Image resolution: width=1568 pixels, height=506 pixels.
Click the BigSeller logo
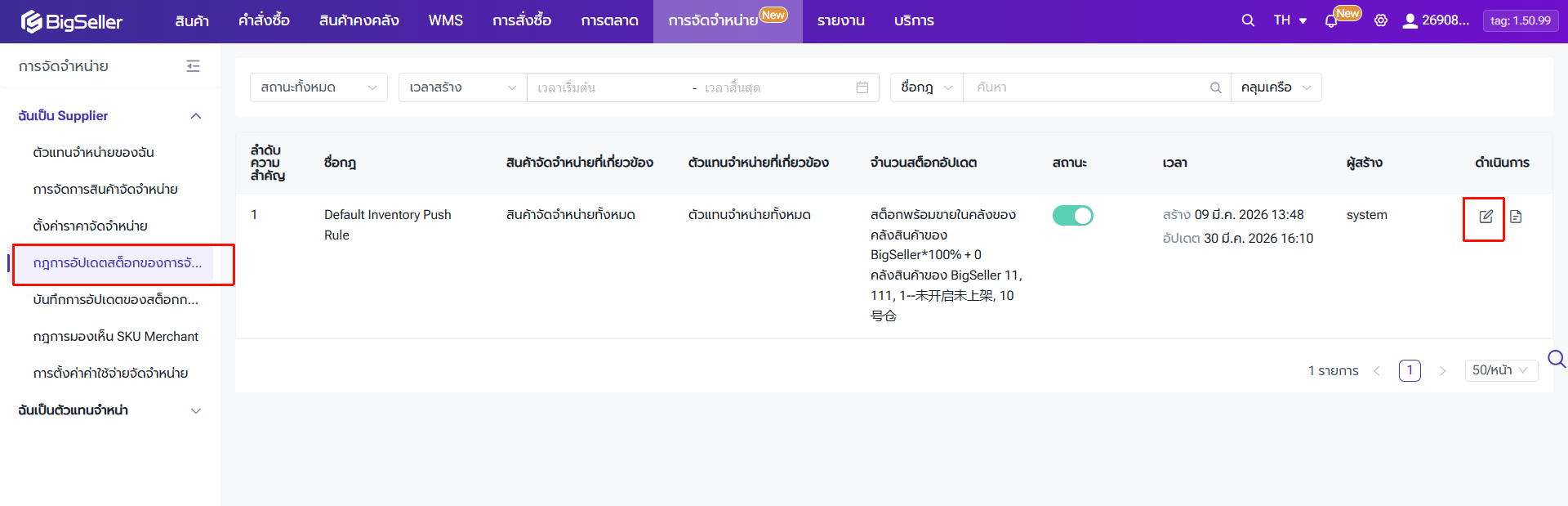72,21
